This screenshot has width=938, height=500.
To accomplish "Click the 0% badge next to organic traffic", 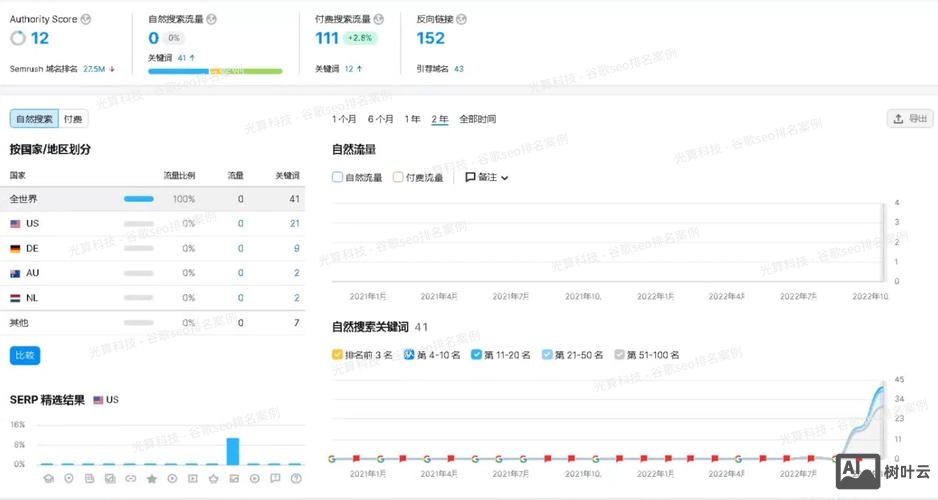I will [x=173, y=38].
